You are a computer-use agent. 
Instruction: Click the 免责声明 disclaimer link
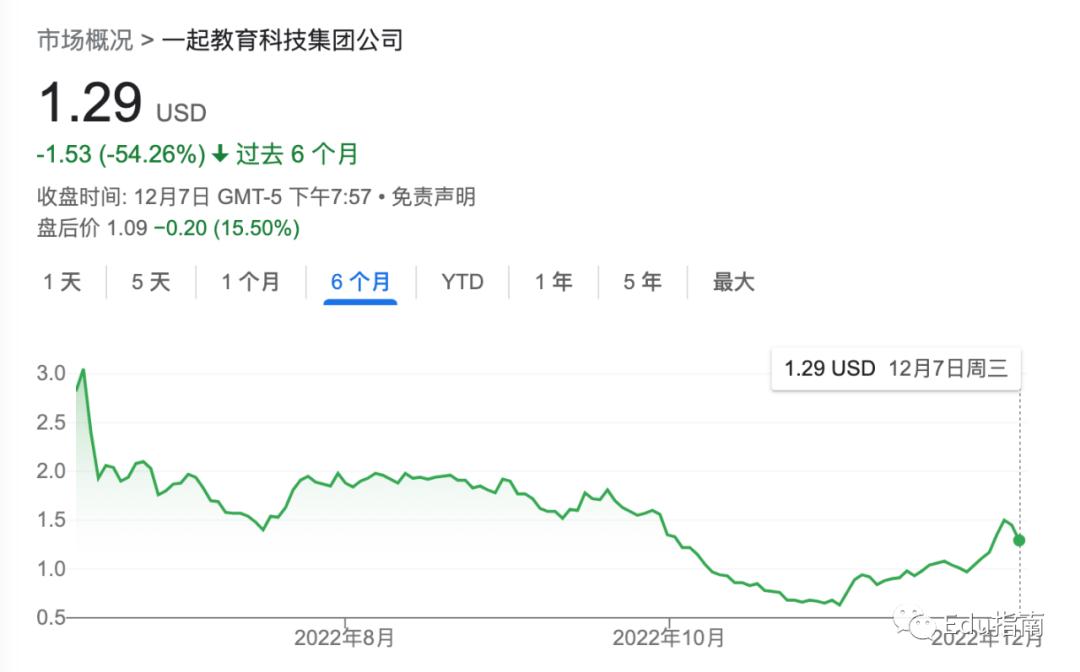pyautogui.click(x=433, y=197)
